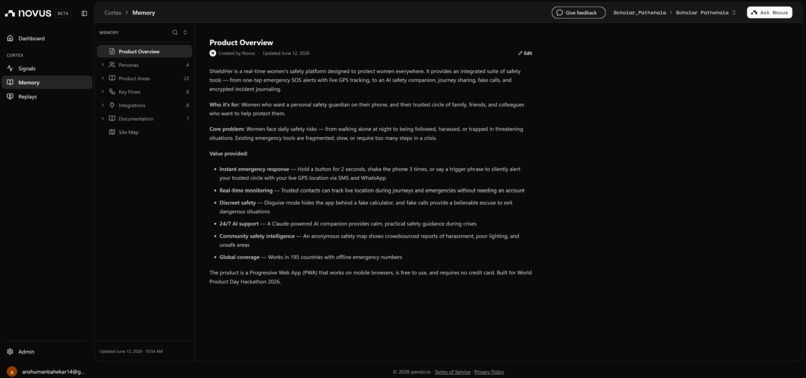This screenshot has height=378, width=806.
Task: Edit the Product Overview page
Action: 525,53
